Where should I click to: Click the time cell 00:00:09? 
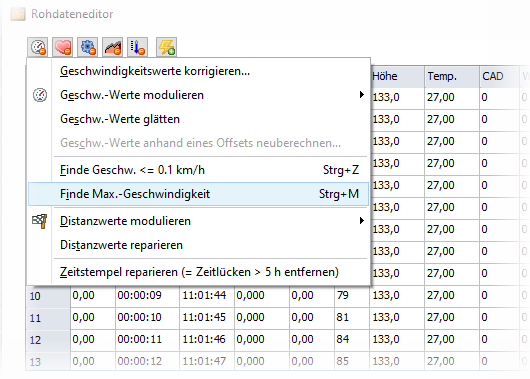pyautogui.click(x=147, y=296)
